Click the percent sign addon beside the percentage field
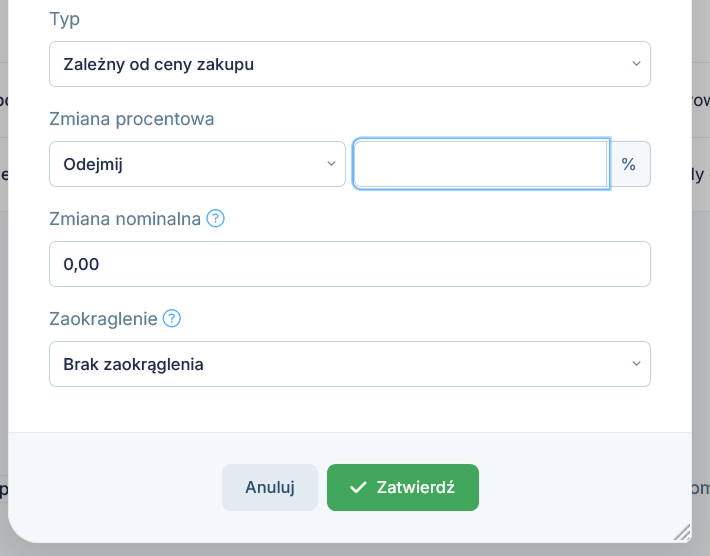710x556 pixels. 629,164
